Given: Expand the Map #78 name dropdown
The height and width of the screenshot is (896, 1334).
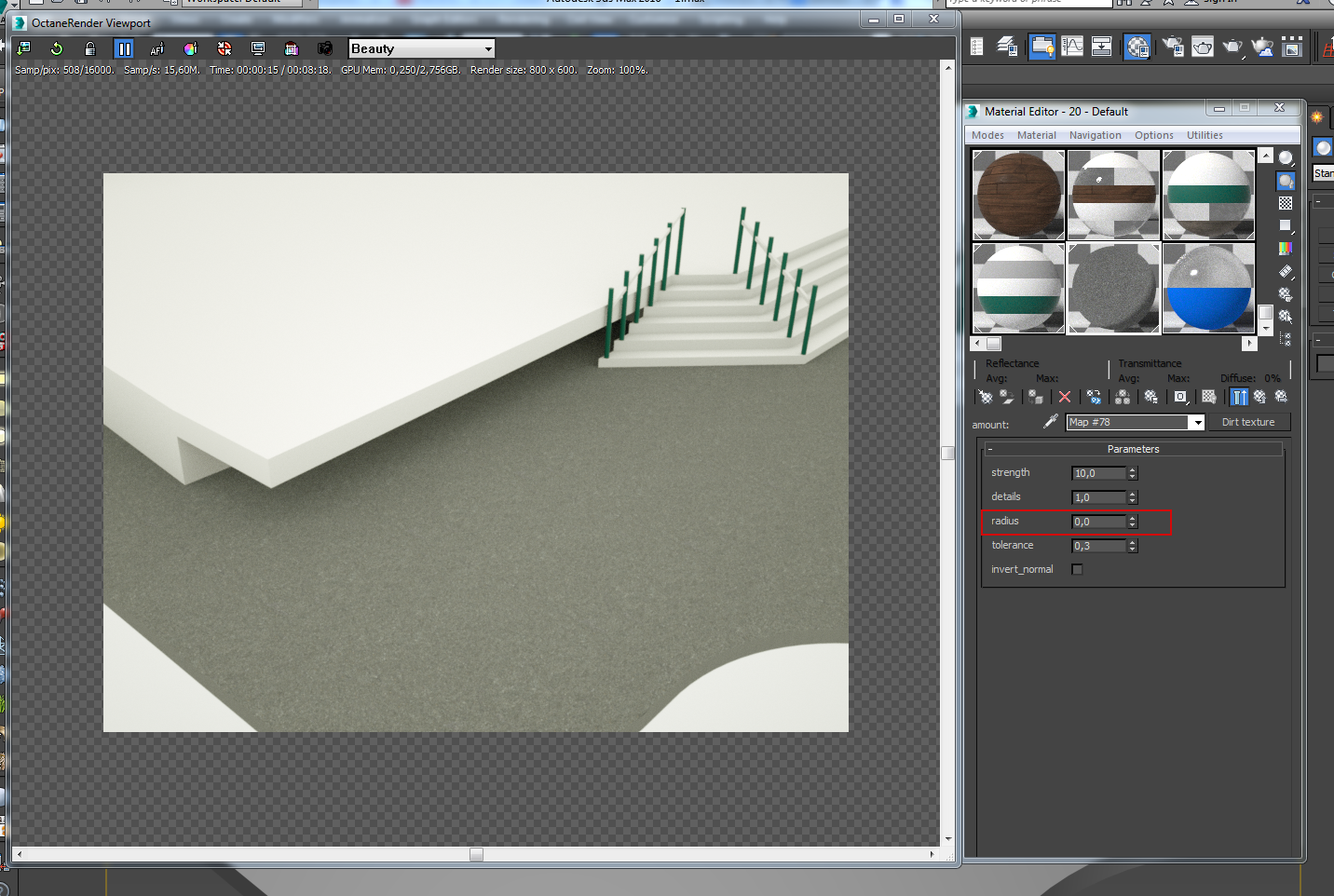Looking at the screenshot, I should tap(1198, 423).
